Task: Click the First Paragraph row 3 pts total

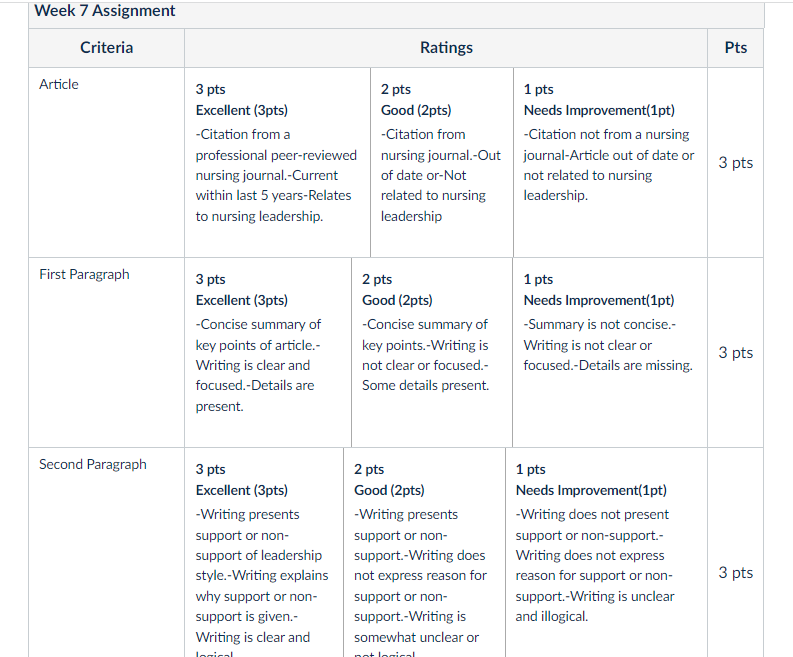Action: [735, 353]
